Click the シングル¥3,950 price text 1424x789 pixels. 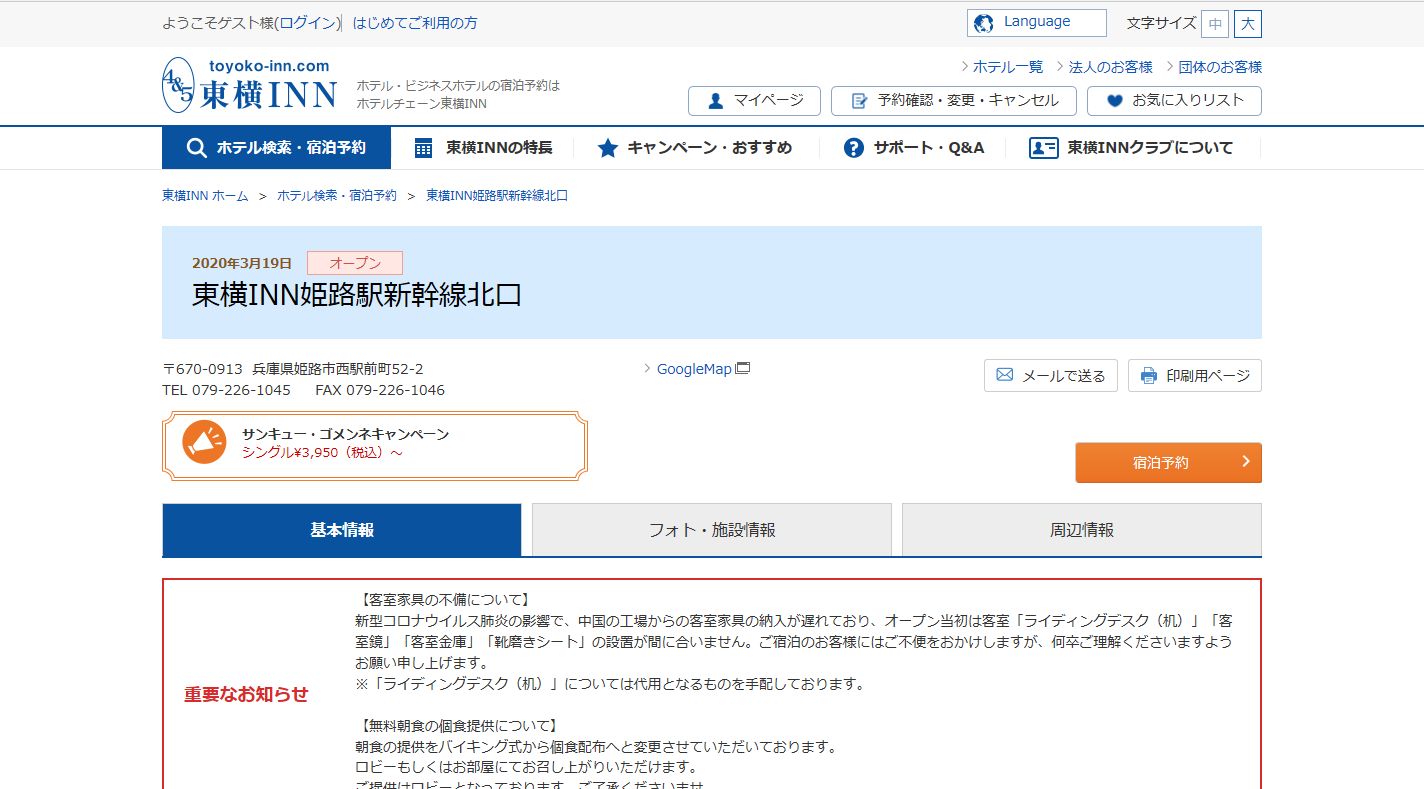(x=323, y=453)
